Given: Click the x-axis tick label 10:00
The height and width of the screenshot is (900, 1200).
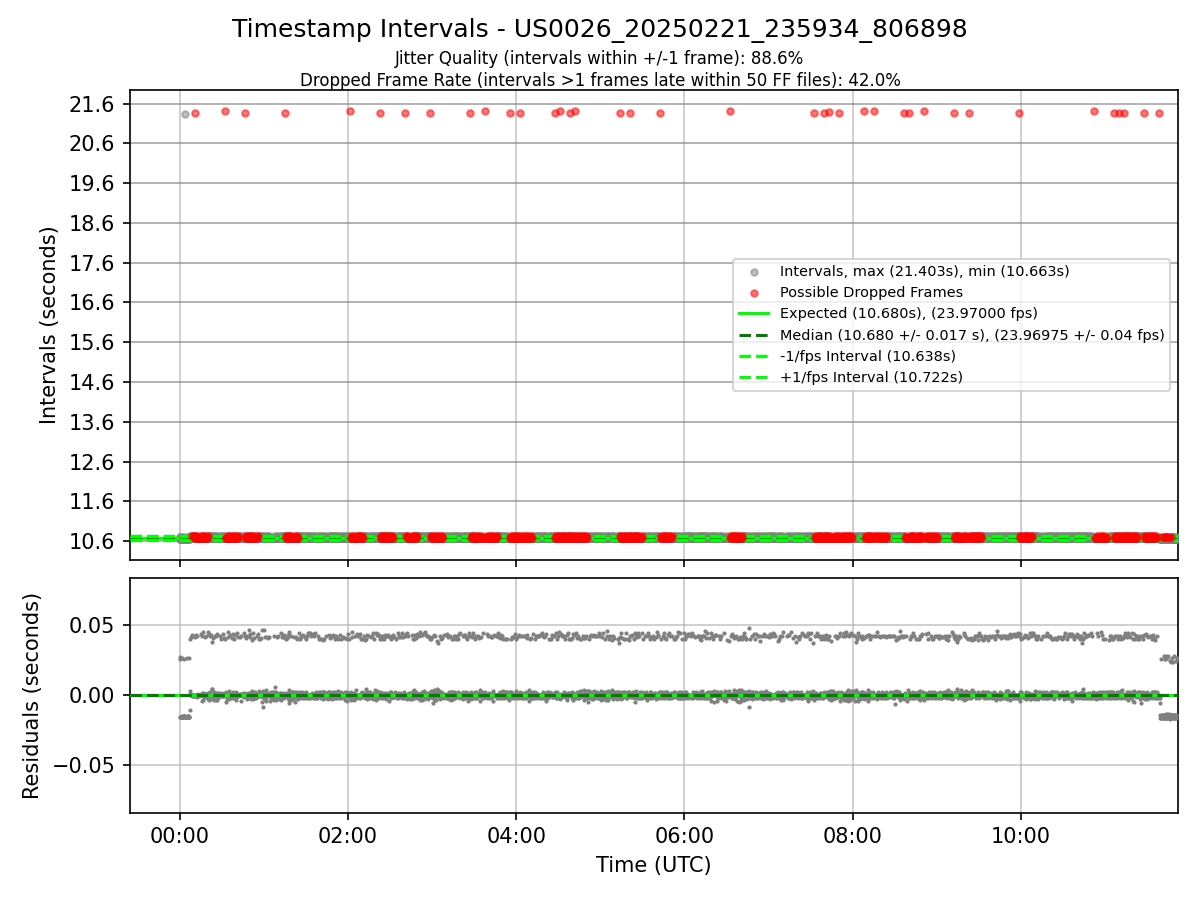Looking at the screenshot, I should [x=1021, y=834].
